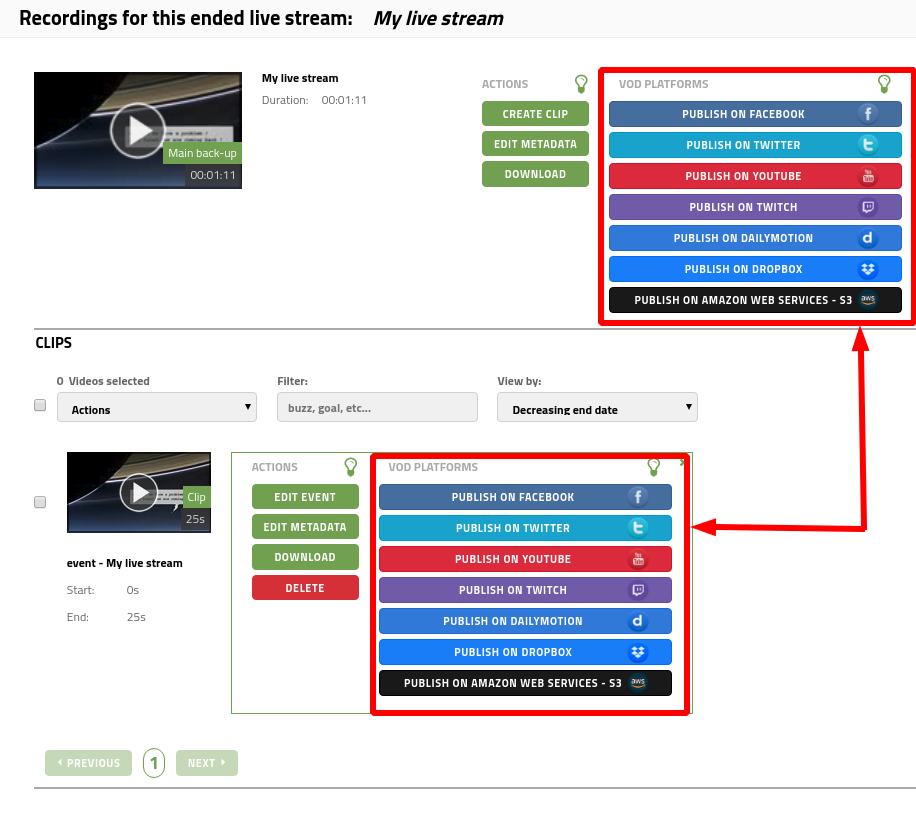
Task: Click the red DELETE button
Action: click(305, 588)
